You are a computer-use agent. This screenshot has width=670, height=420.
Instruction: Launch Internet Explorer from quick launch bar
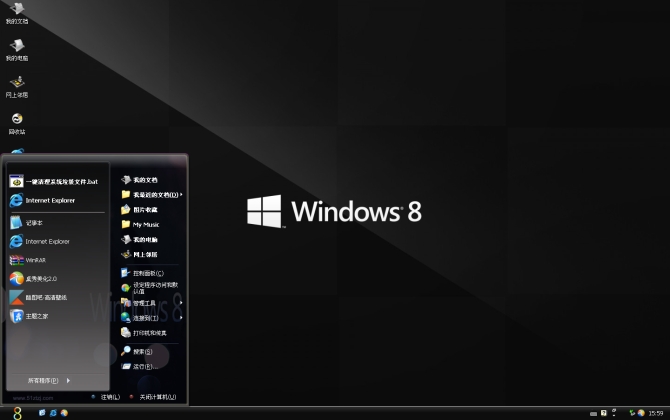[x=53, y=413]
